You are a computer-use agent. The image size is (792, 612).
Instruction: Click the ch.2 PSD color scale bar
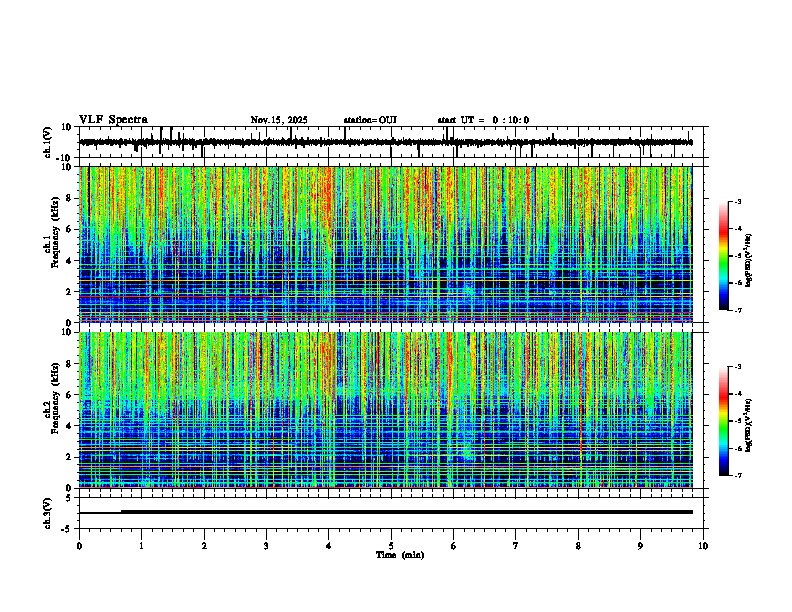(724, 421)
